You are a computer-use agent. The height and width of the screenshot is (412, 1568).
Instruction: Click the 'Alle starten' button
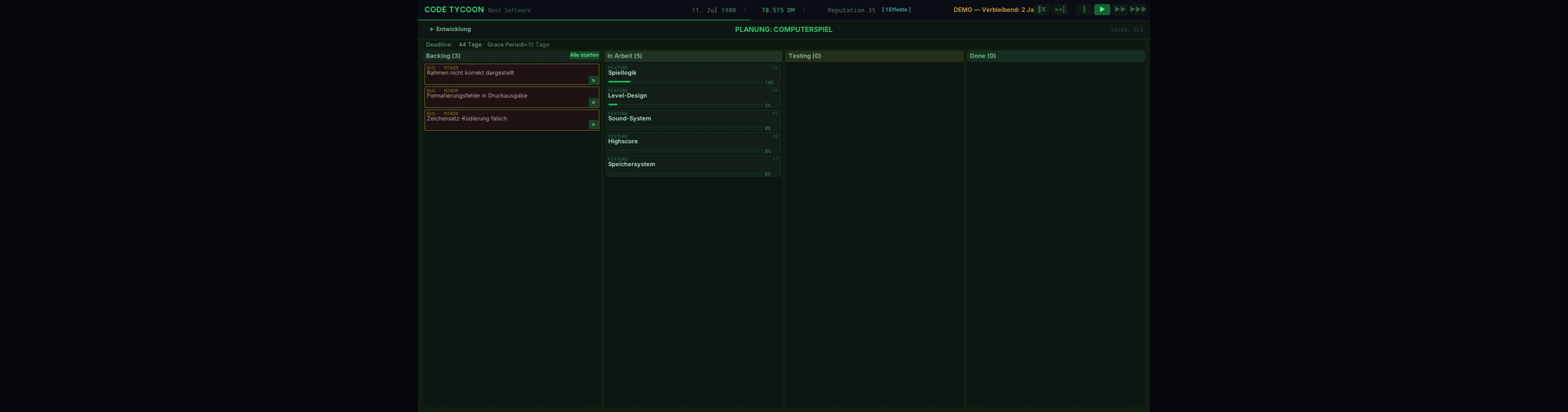click(x=584, y=56)
